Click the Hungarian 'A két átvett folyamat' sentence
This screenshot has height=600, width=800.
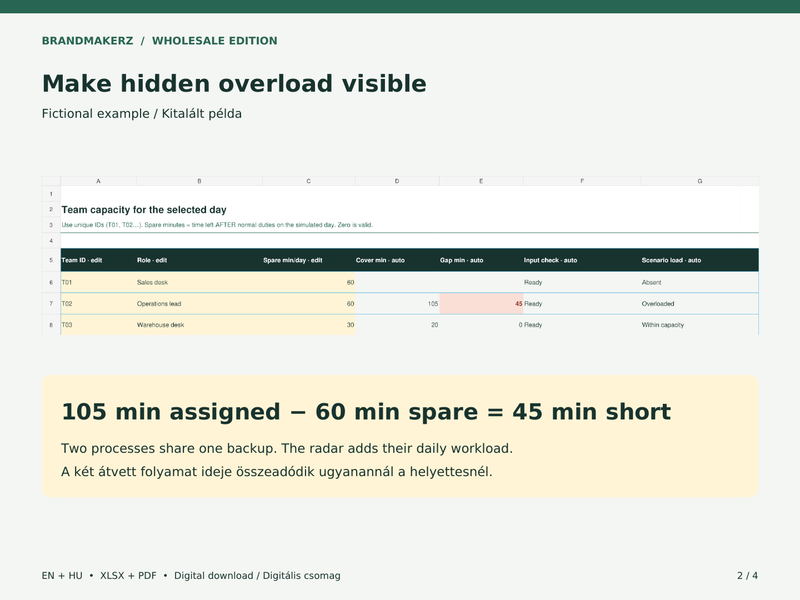pos(277,471)
